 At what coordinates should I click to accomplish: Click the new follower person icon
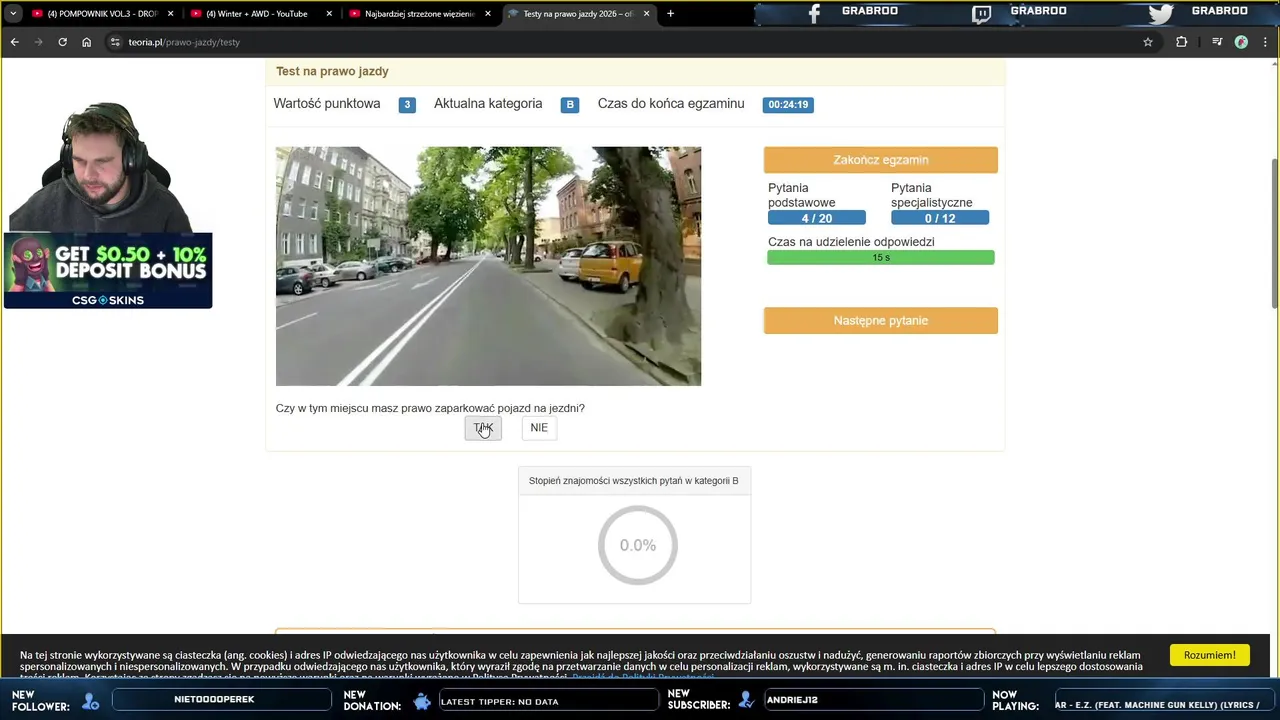tap(91, 701)
